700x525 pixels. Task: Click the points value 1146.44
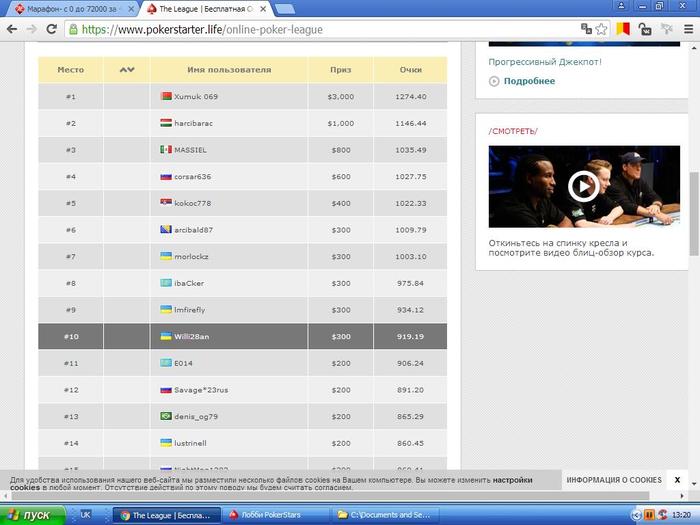pyautogui.click(x=411, y=123)
